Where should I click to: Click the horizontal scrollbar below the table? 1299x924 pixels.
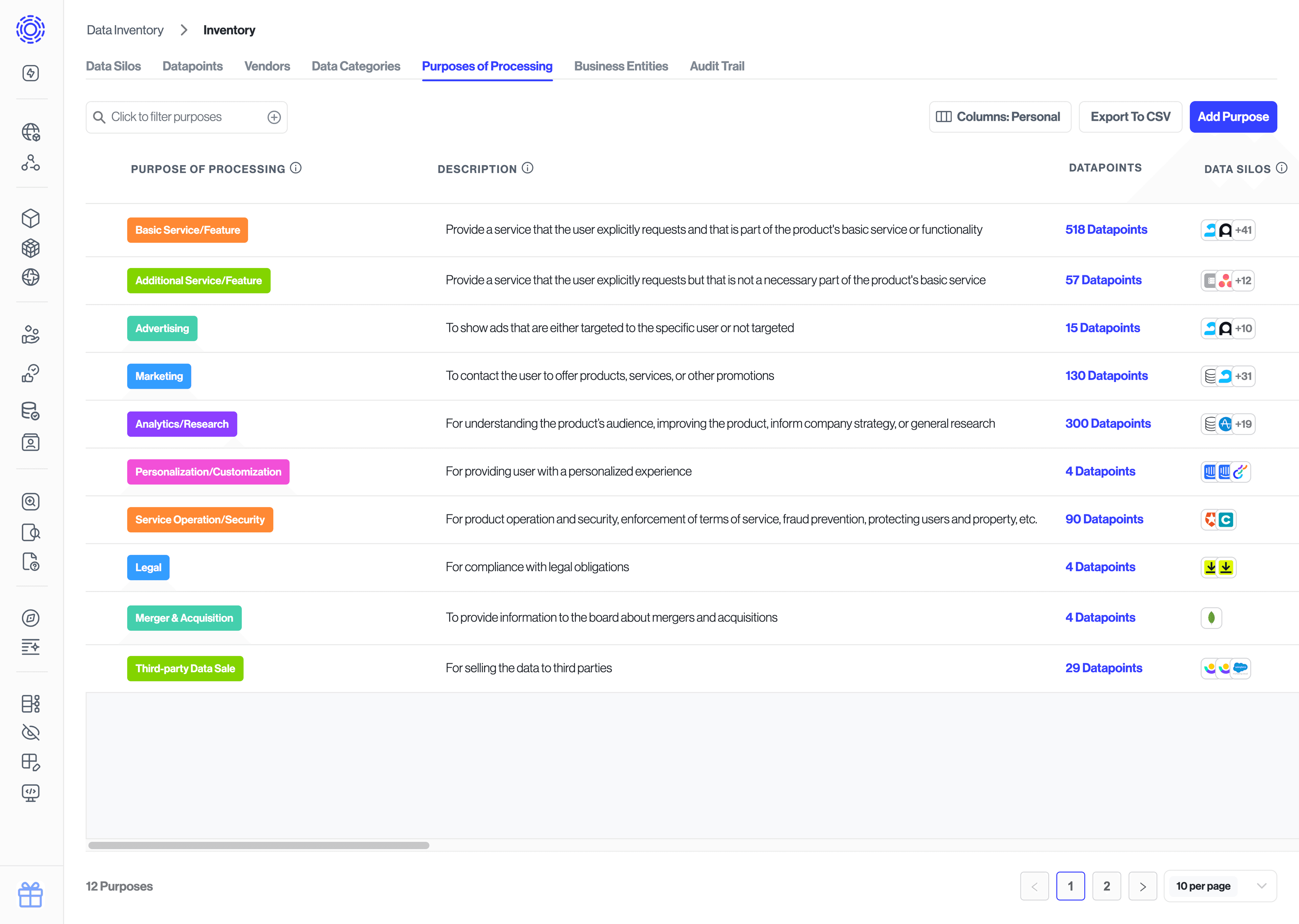click(x=259, y=846)
